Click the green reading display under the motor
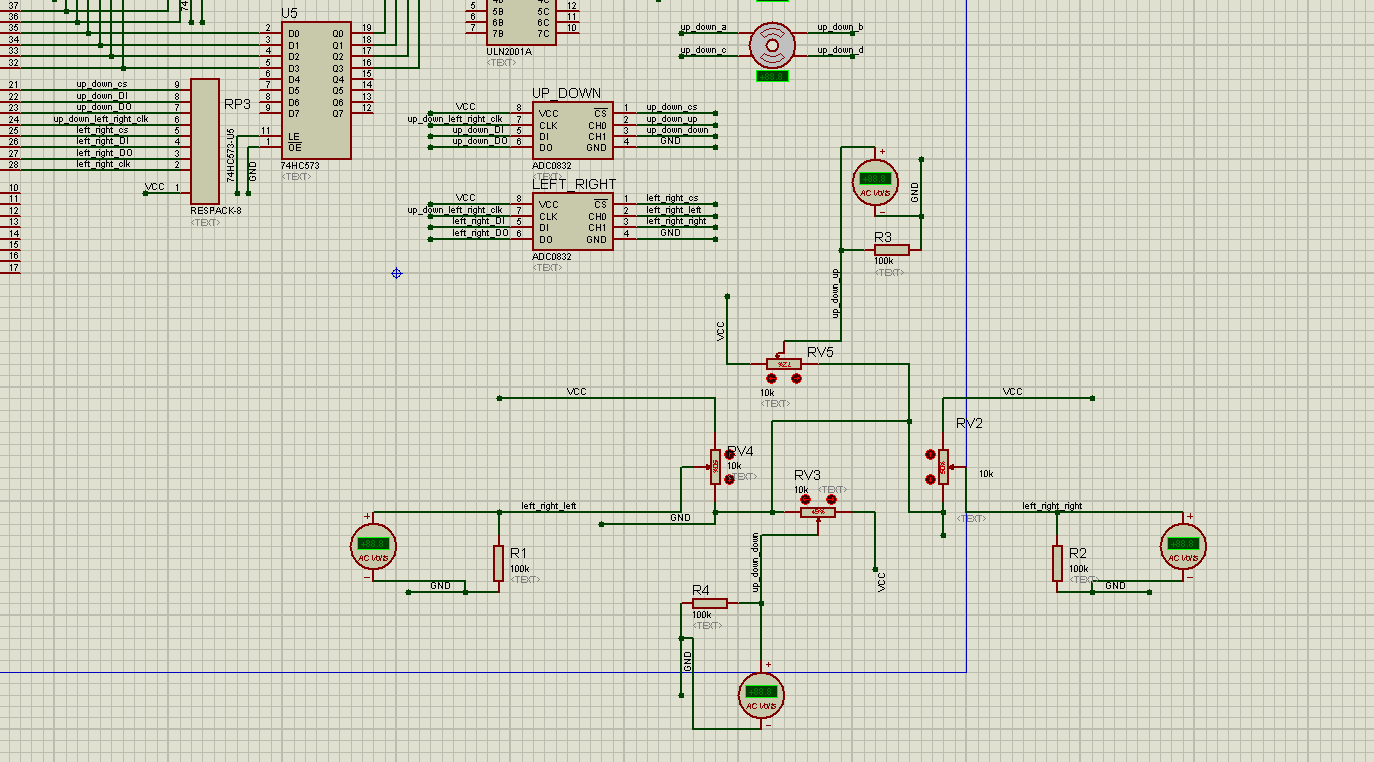The height and width of the screenshot is (762, 1374). click(x=771, y=76)
